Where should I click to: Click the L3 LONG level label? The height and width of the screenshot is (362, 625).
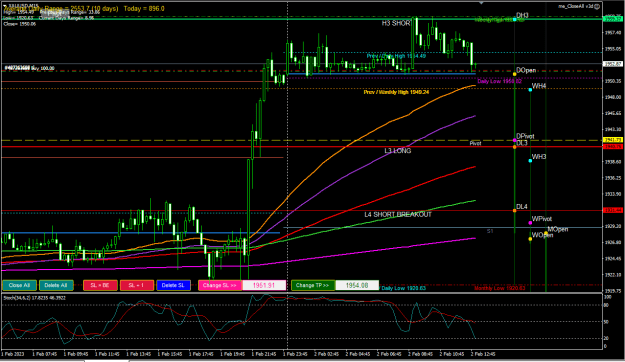[398, 151]
